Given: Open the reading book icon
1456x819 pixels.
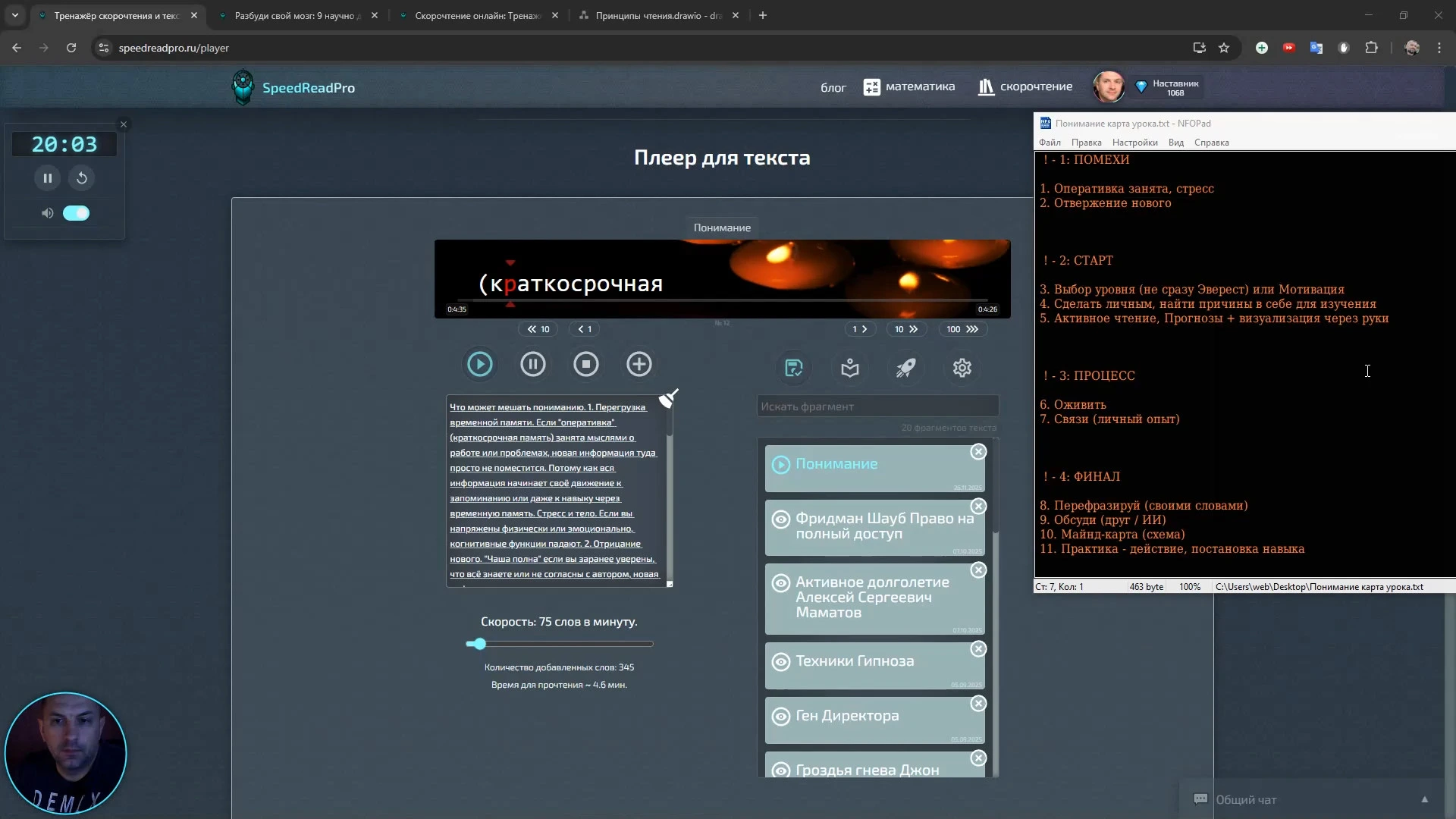Looking at the screenshot, I should 850,368.
